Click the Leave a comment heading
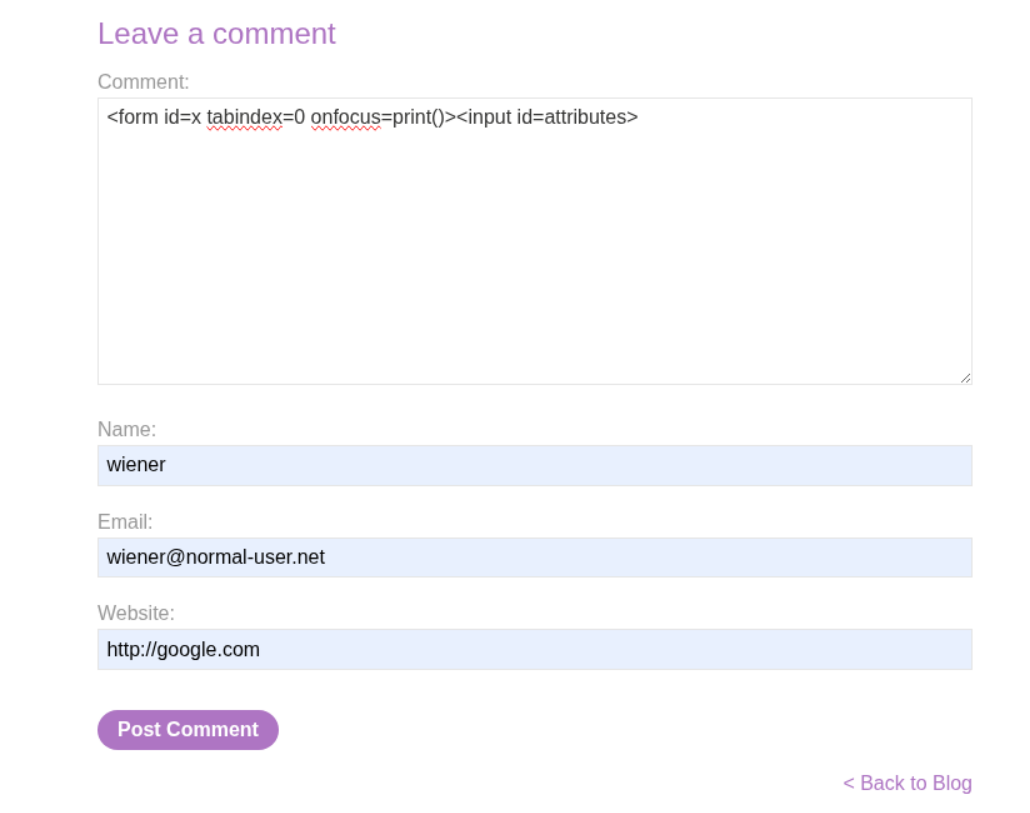The width and height of the screenshot is (1030, 813). pyautogui.click(x=216, y=33)
